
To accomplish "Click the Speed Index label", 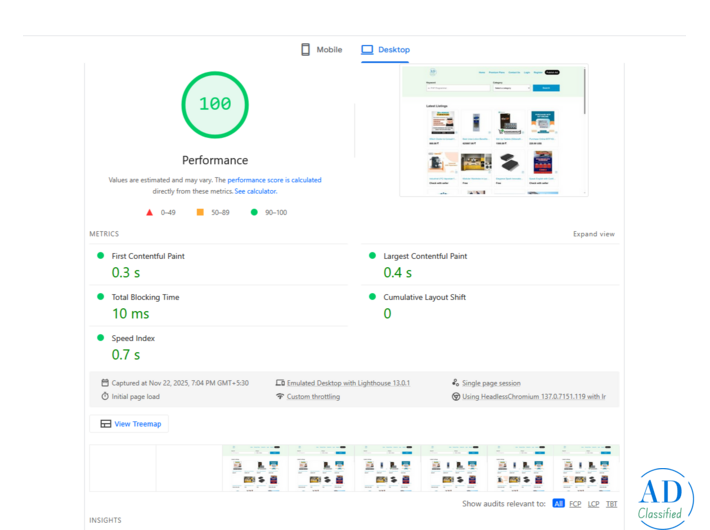I will (x=133, y=338).
